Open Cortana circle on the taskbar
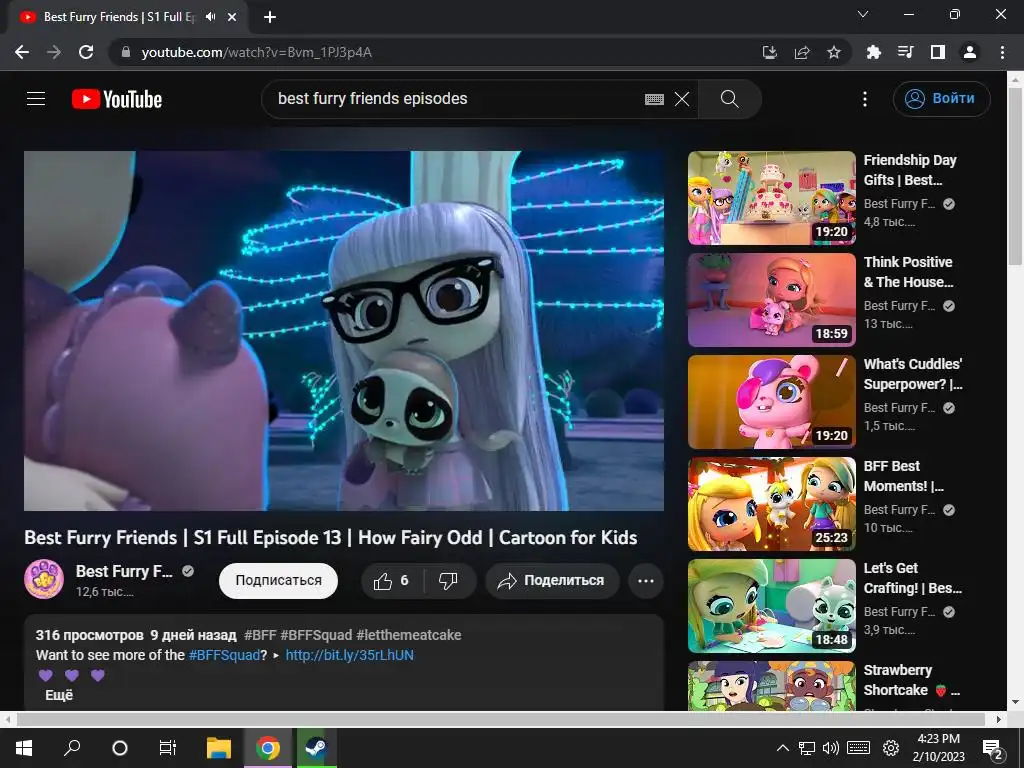This screenshot has width=1024, height=768. click(x=120, y=748)
